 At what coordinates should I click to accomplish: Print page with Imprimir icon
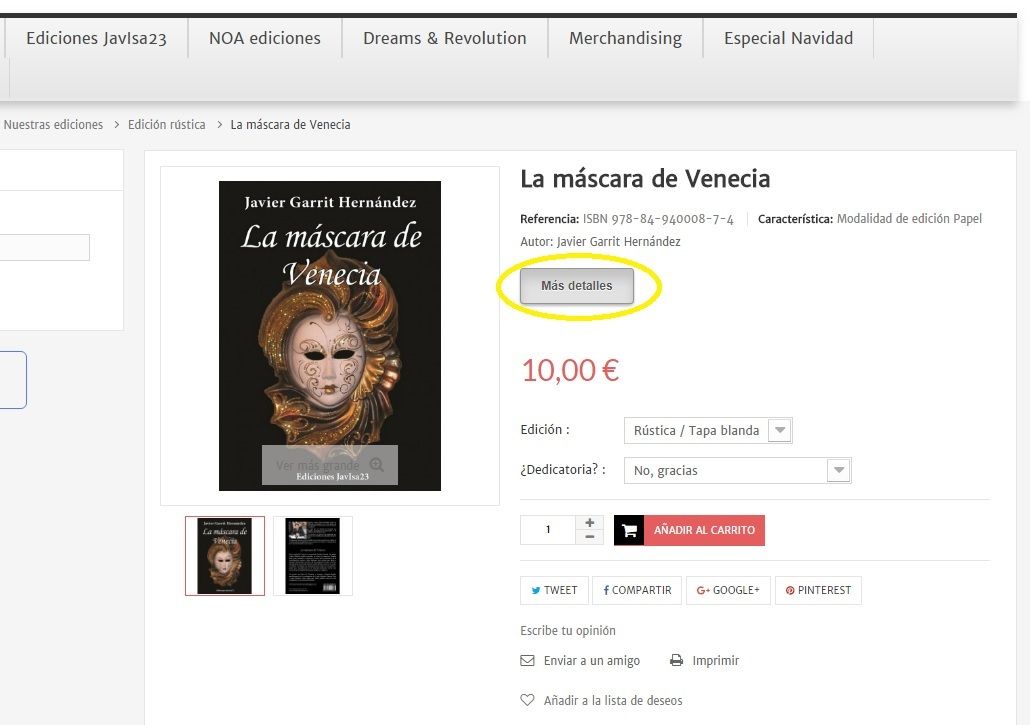tap(676, 661)
